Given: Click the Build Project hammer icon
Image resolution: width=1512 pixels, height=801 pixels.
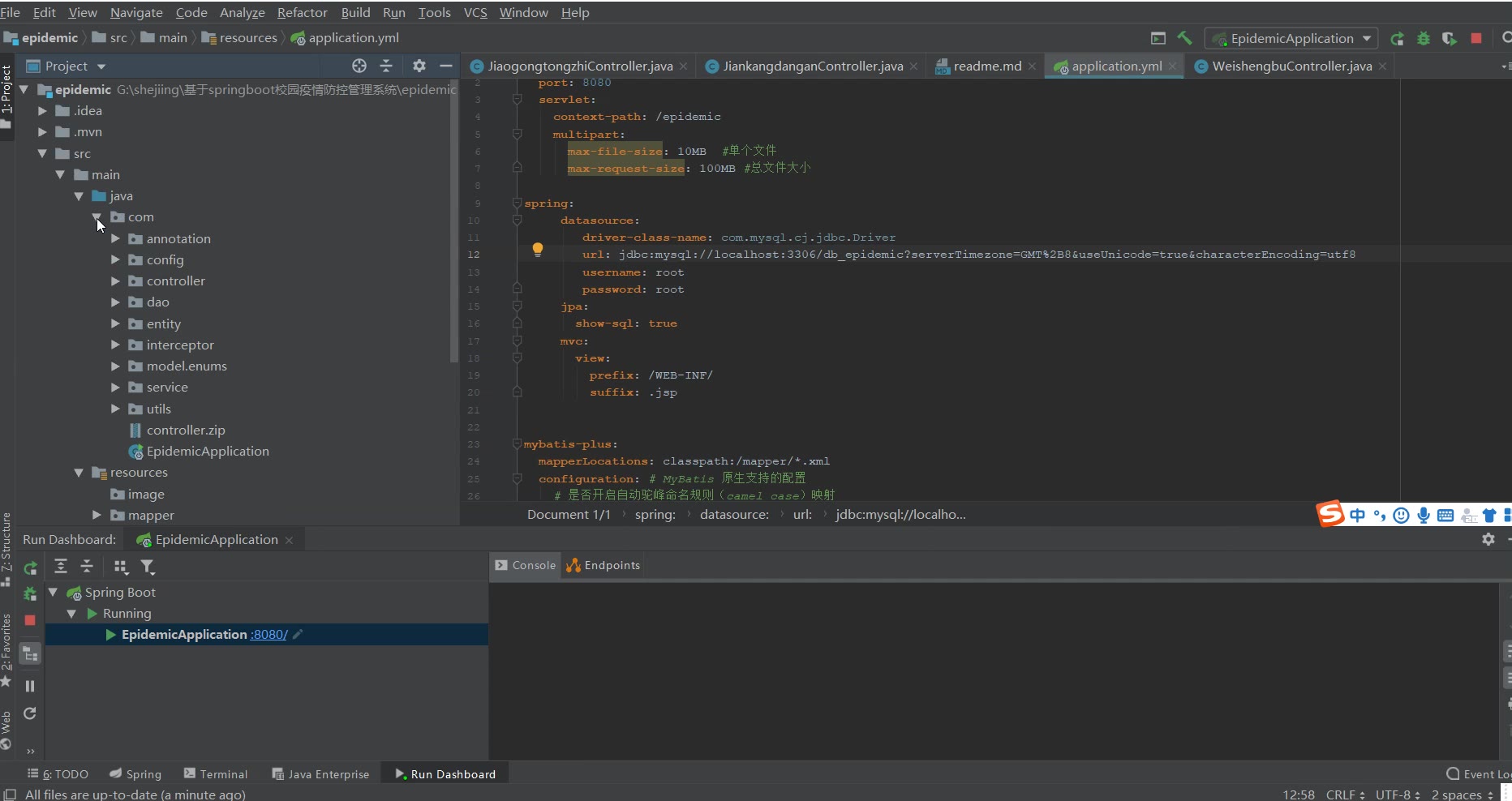Looking at the screenshot, I should 1184,38.
